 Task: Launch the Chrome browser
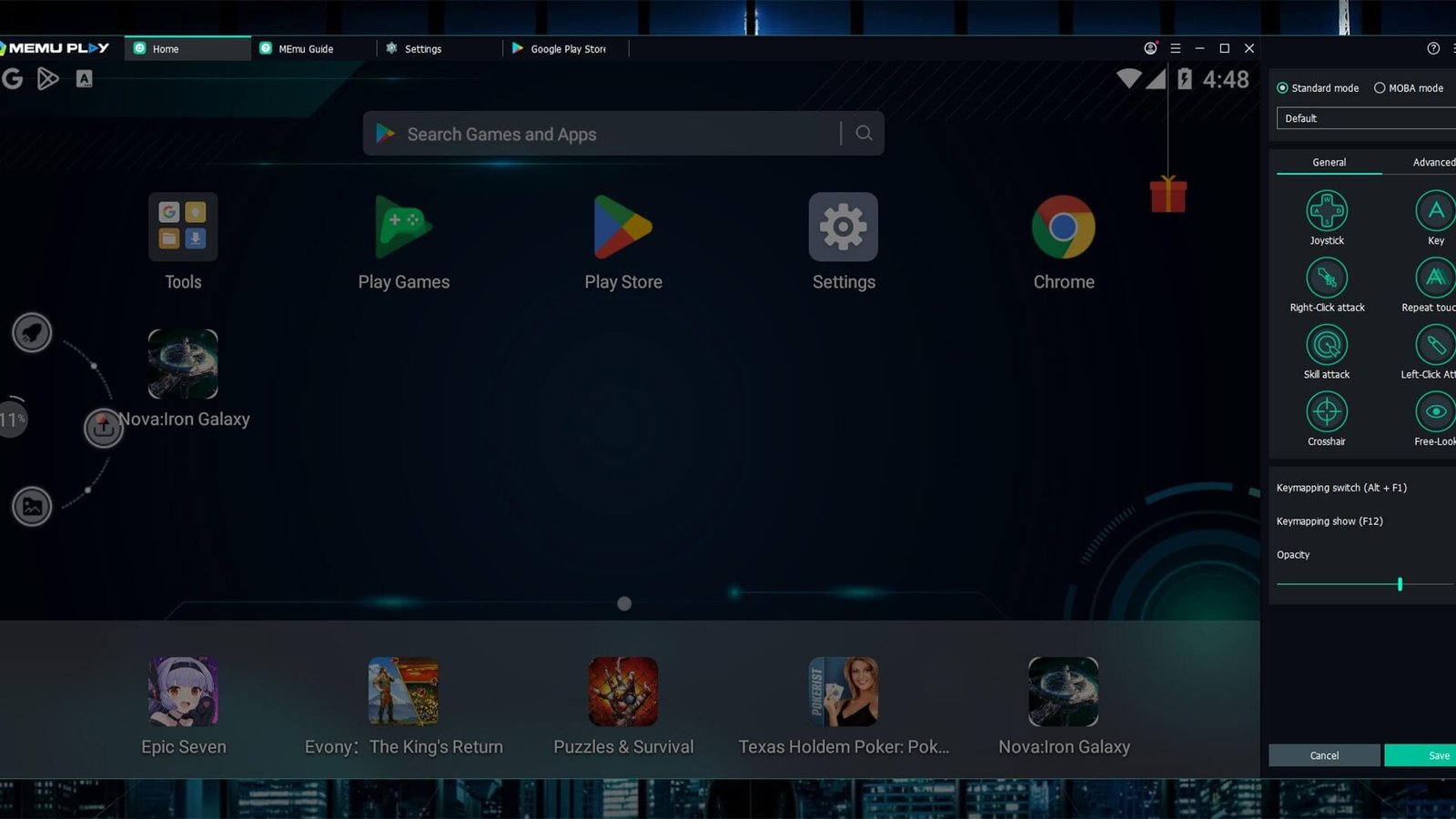[x=1064, y=227]
